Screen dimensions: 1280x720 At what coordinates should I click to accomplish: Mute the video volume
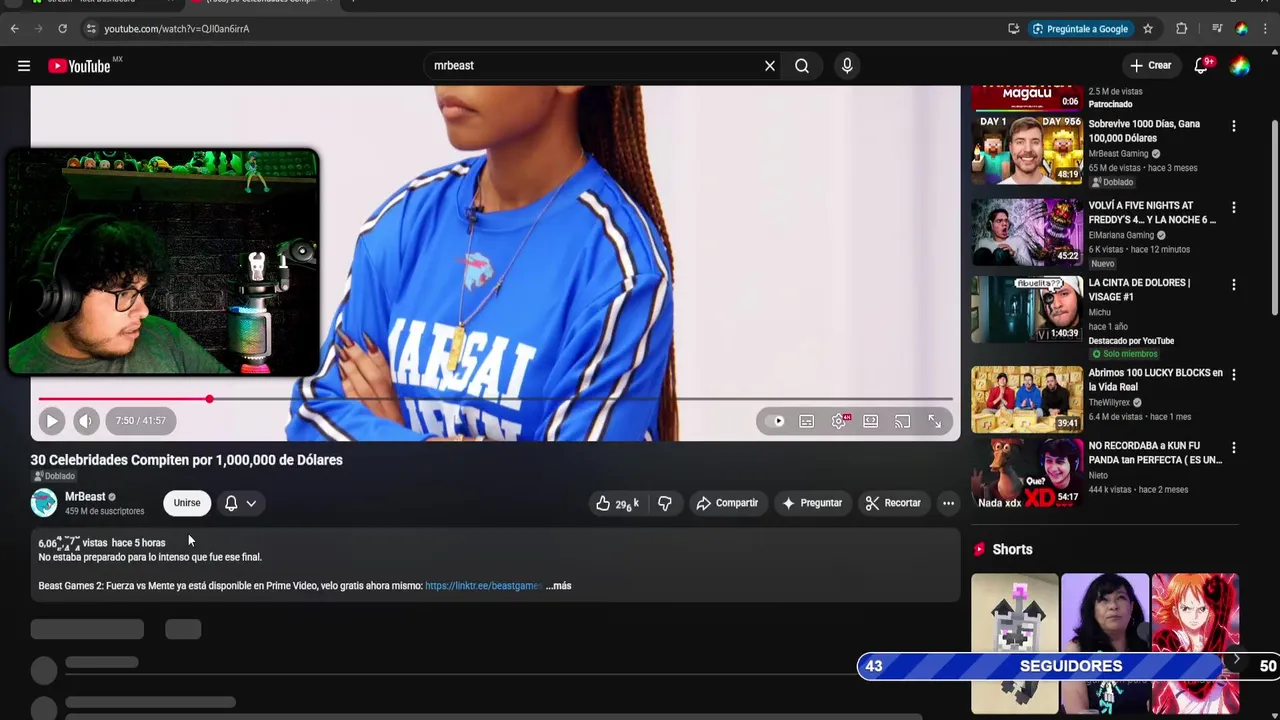point(86,421)
